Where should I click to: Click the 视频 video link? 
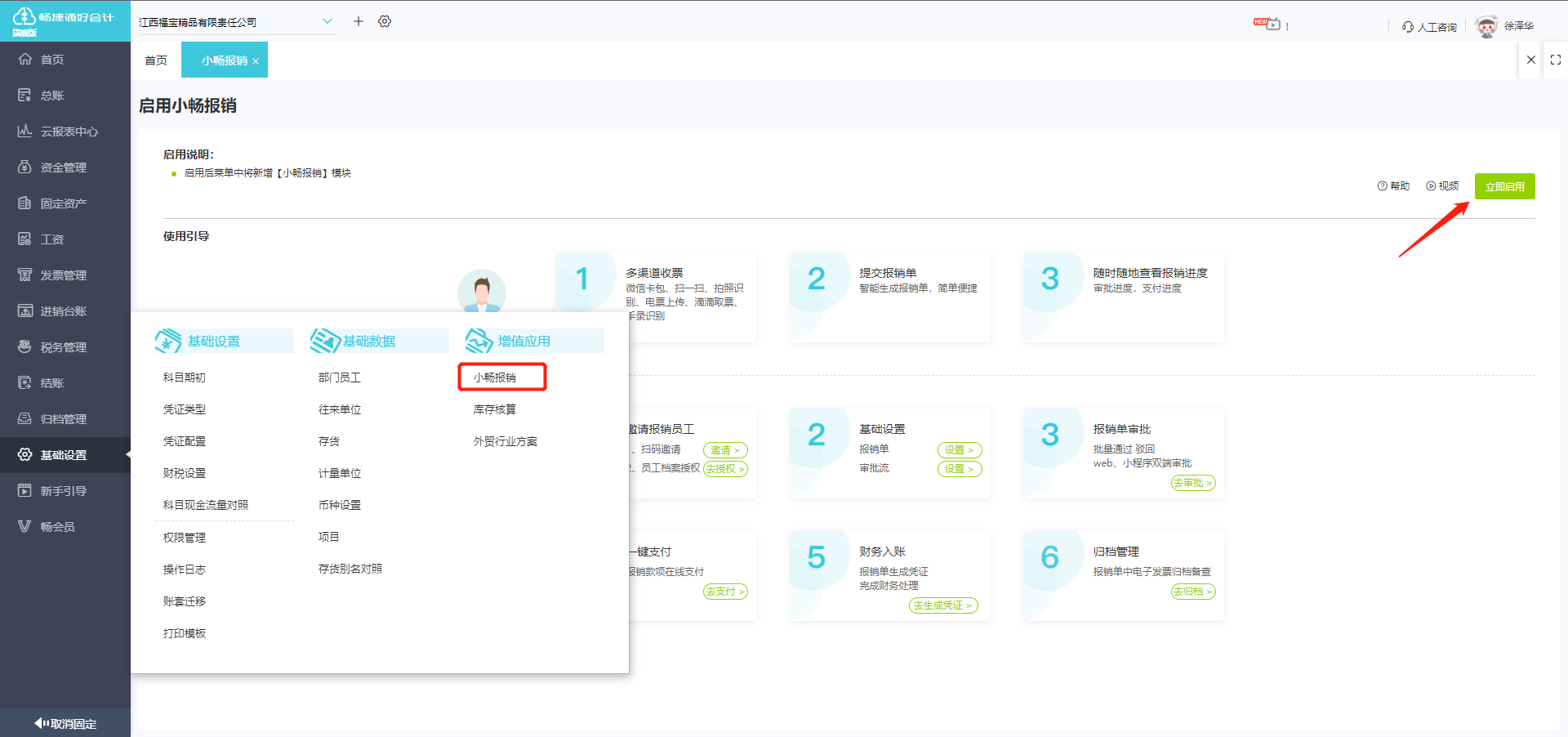[x=1442, y=186]
